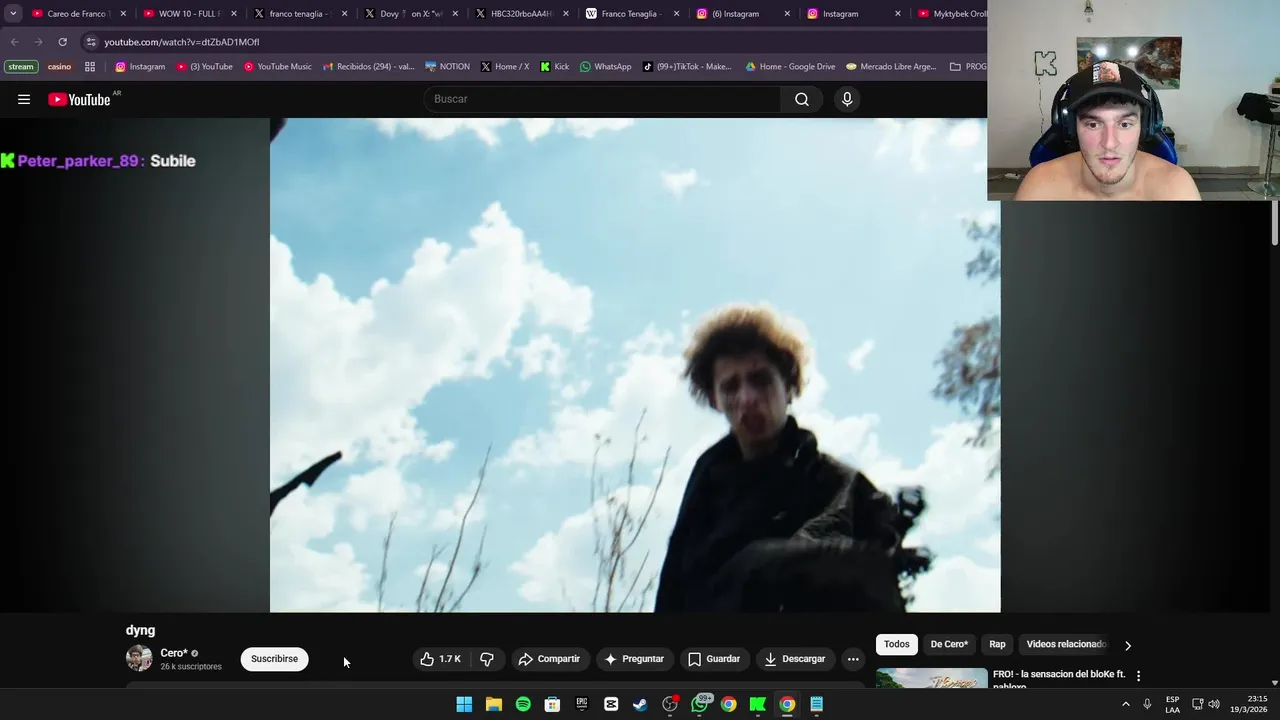1280x720 pixels.
Task: Open Cero* channel name link
Action: (174, 653)
